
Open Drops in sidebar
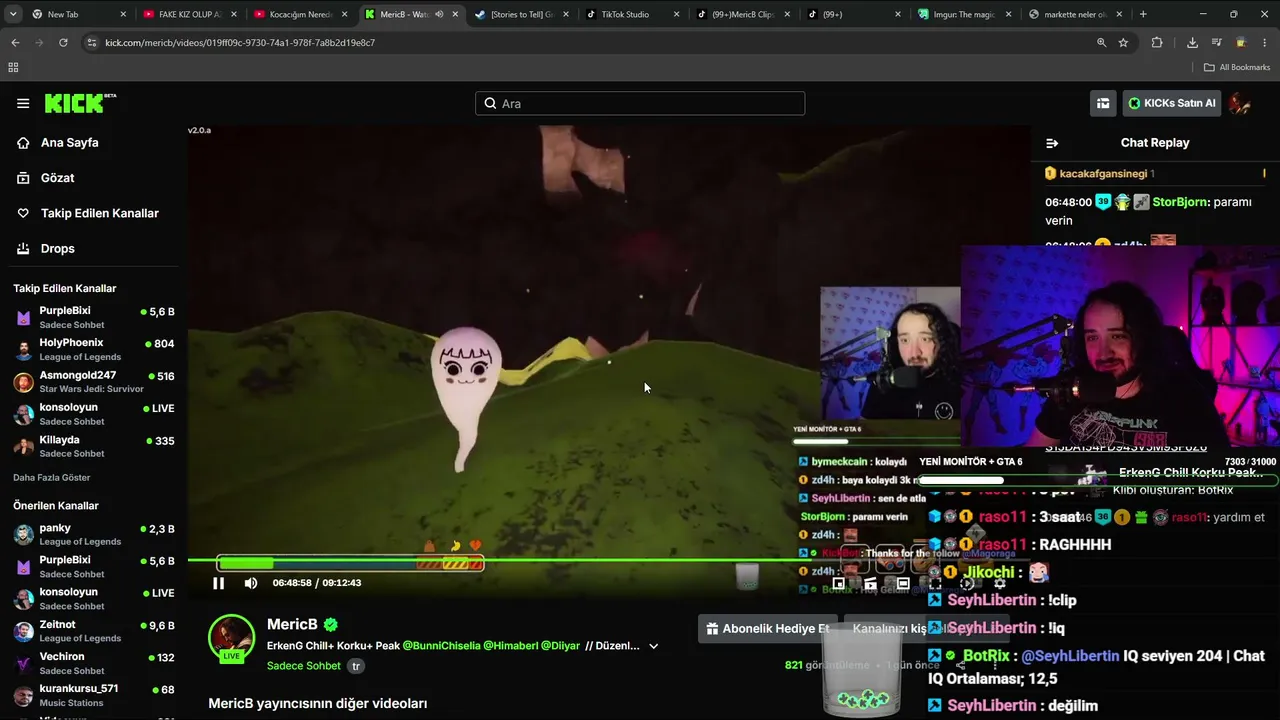(57, 248)
